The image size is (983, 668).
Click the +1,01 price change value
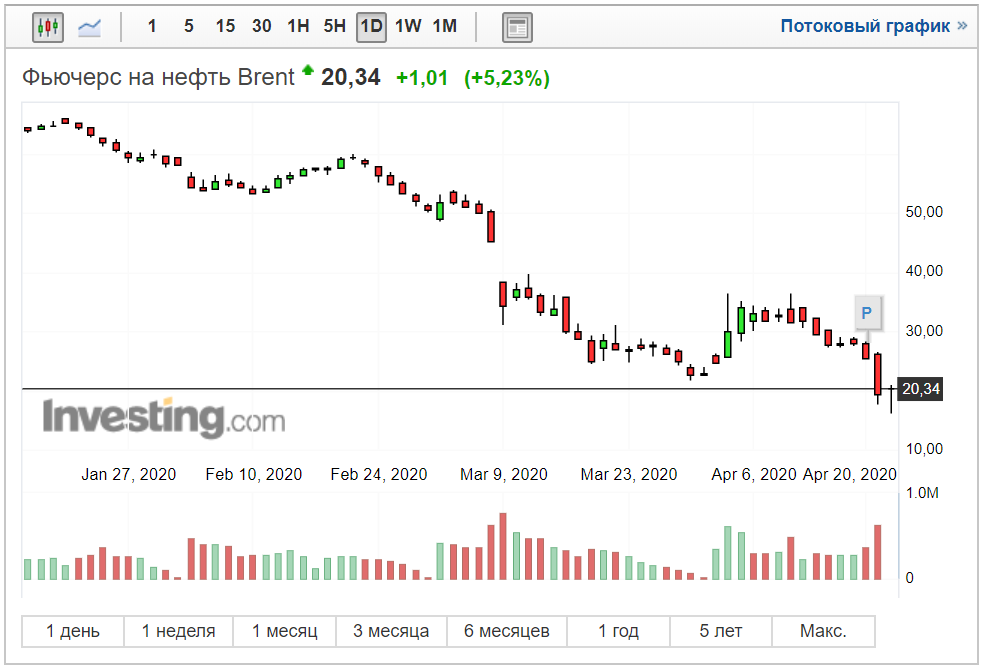422,78
